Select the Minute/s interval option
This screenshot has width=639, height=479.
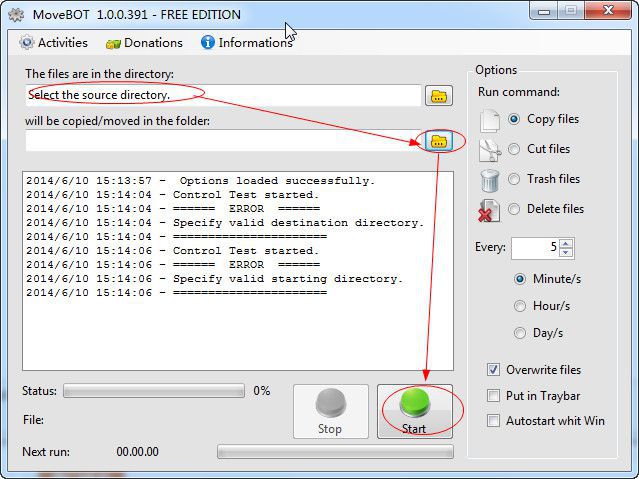[x=520, y=279]
